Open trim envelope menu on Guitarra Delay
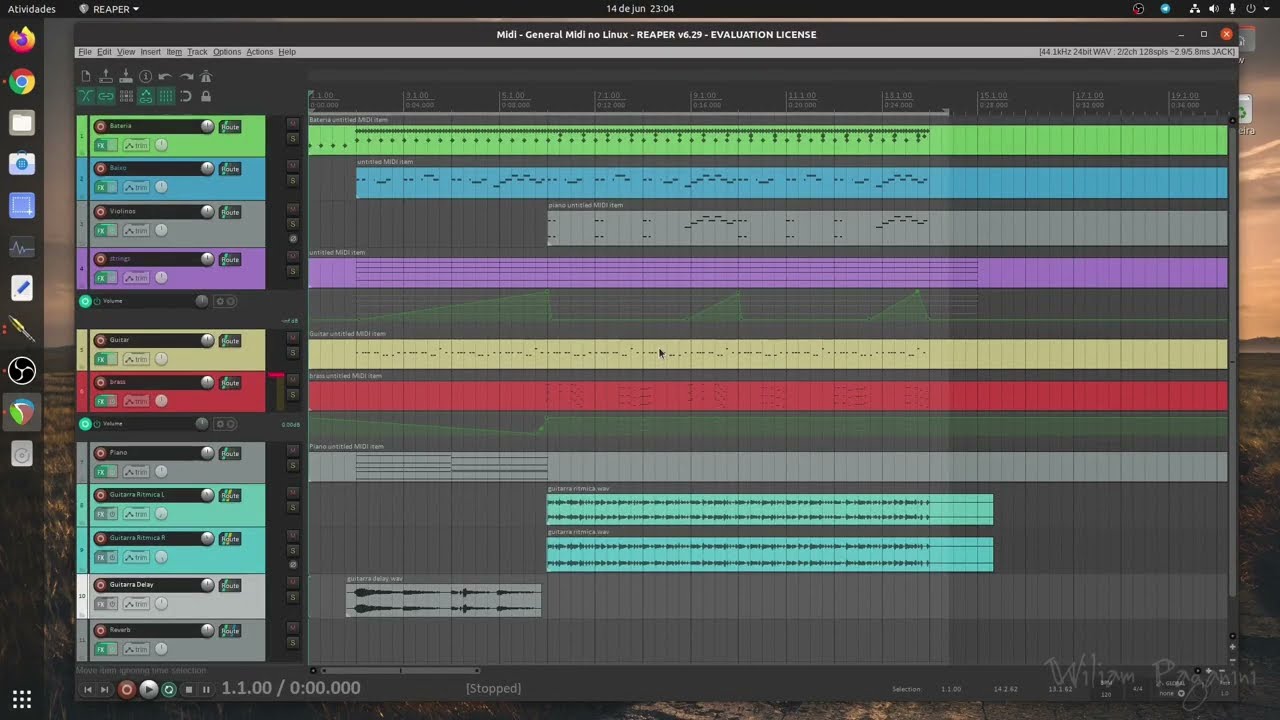1280x720 pixels. [136, 603]
